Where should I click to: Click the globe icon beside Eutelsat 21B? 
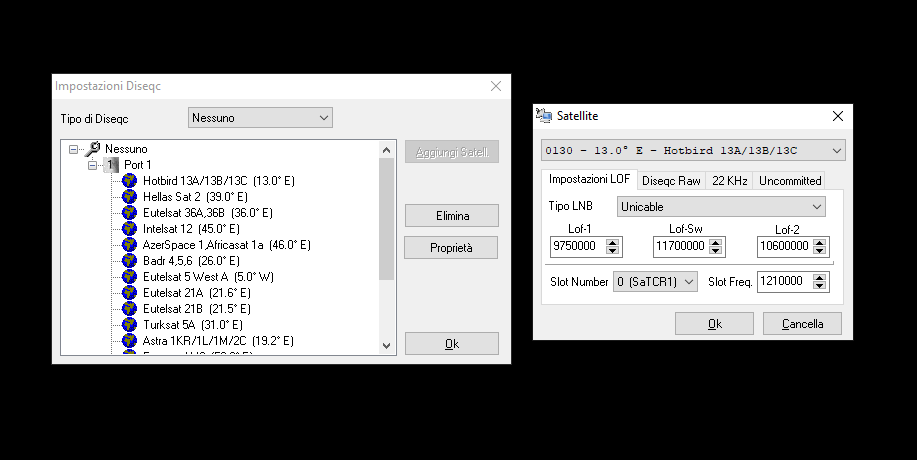click(x=129, y=309)
